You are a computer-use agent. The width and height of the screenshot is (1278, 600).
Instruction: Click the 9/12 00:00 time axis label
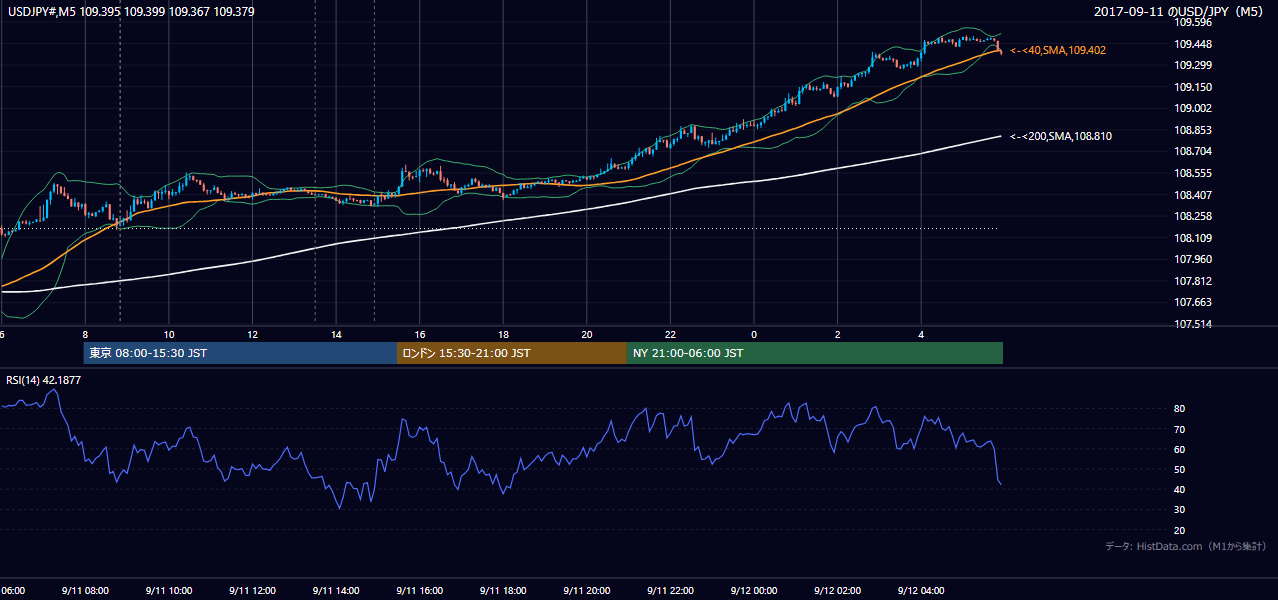coord(754,591)
